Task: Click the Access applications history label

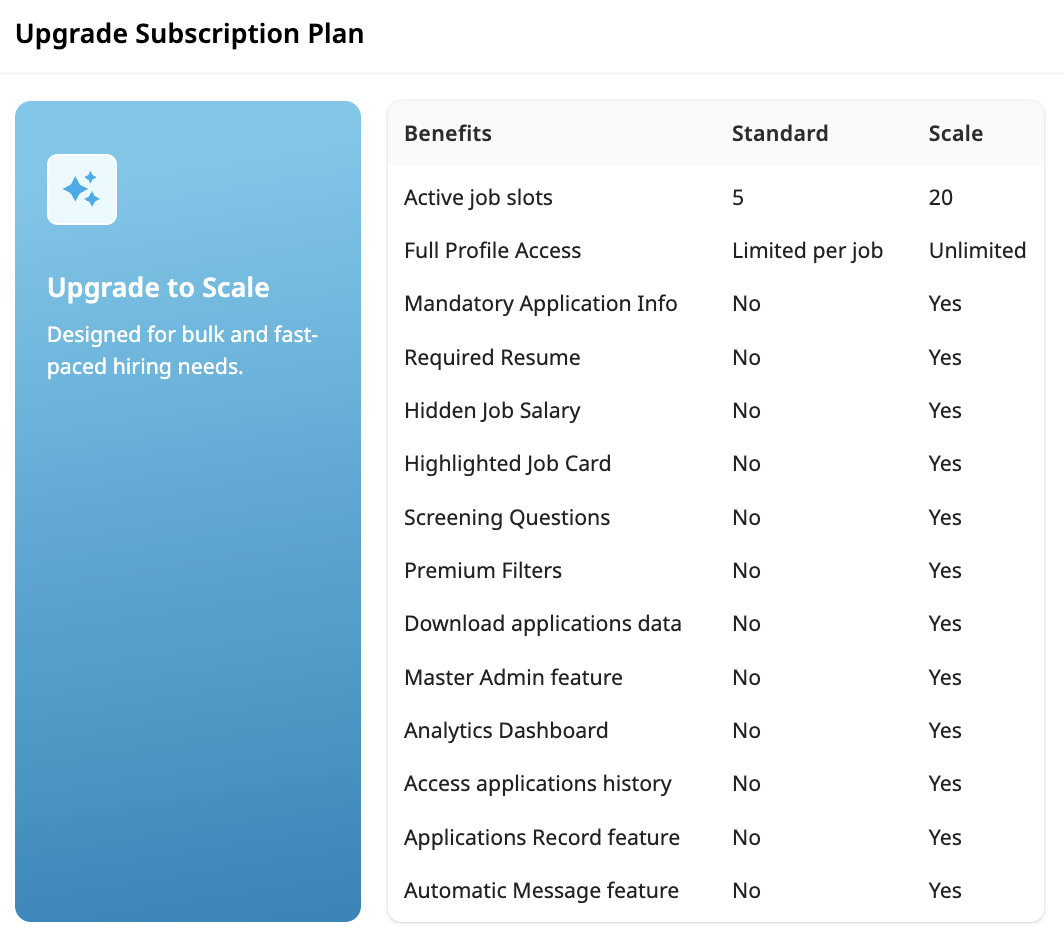Action: click(537, 784)
